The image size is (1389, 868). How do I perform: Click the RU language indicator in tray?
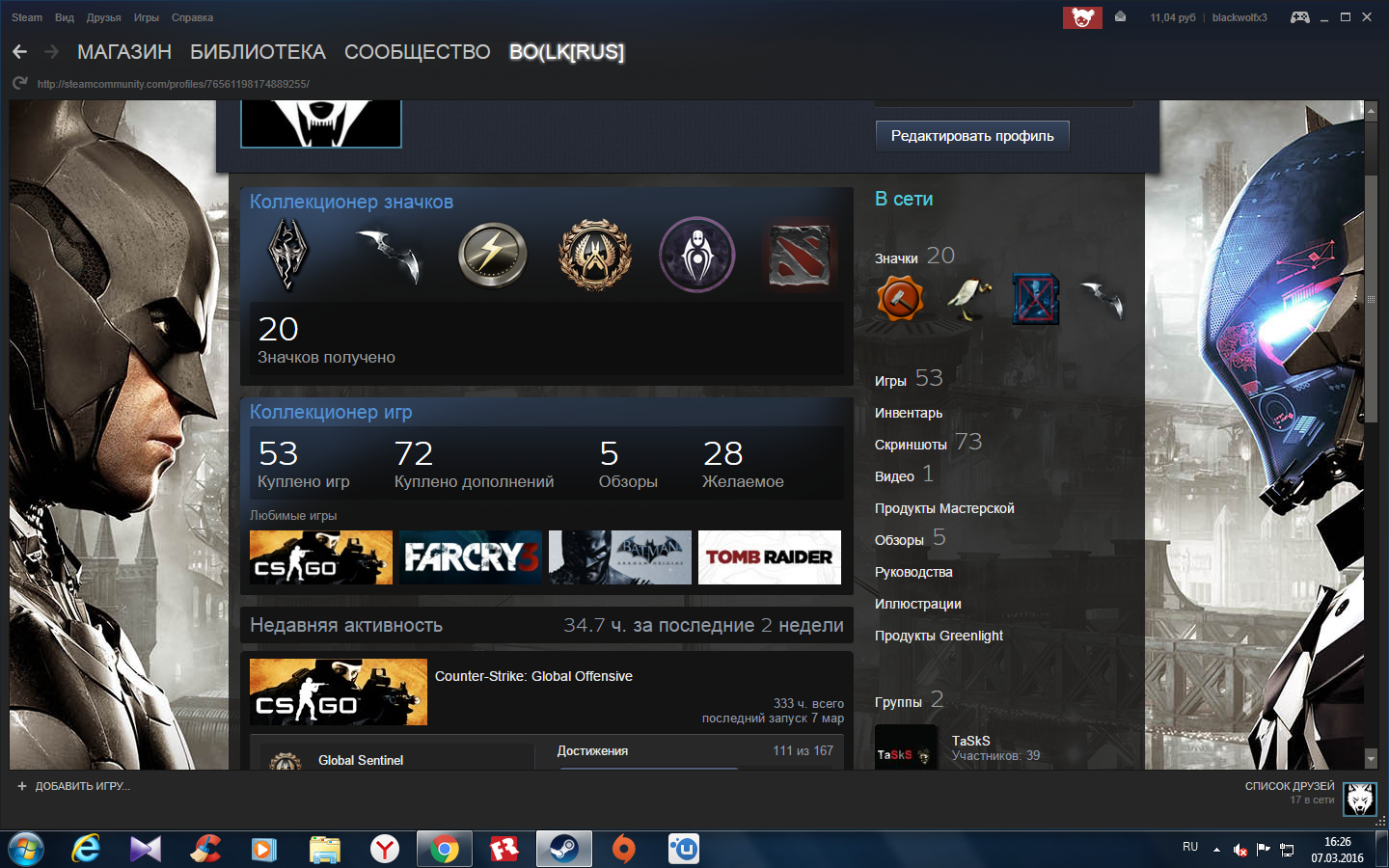[x=1190, y=847]
